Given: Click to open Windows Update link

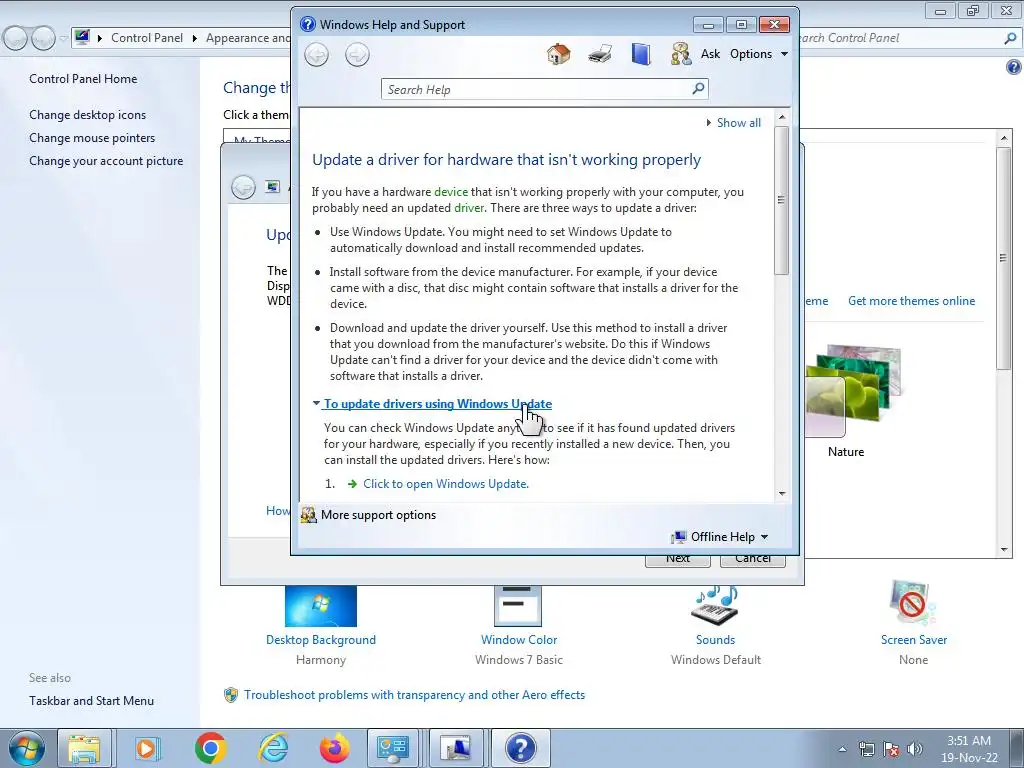Looking at the screenshot, I should coord(446,484).
